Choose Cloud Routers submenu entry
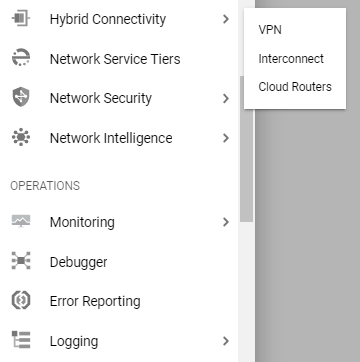Screen dimensions: 360x362 click(x=295, y=87)
